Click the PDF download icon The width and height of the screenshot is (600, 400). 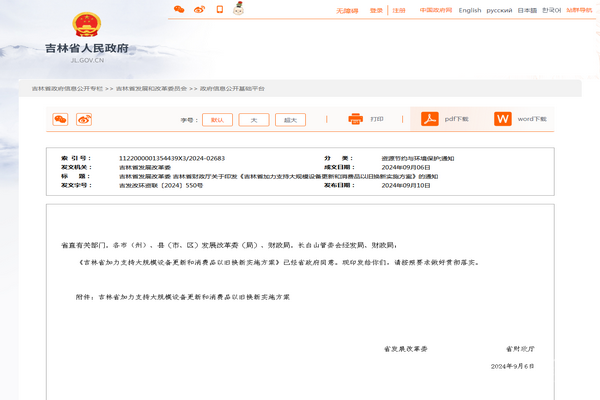(430, 119)
